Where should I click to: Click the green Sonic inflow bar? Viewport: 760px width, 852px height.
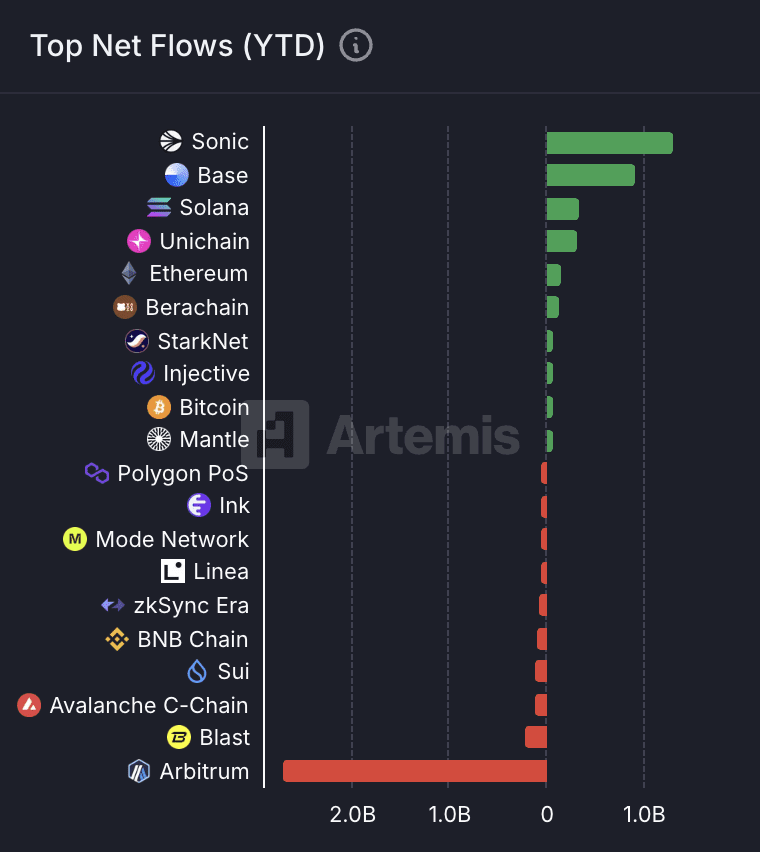pyautogui.click(x=610, y=143)
